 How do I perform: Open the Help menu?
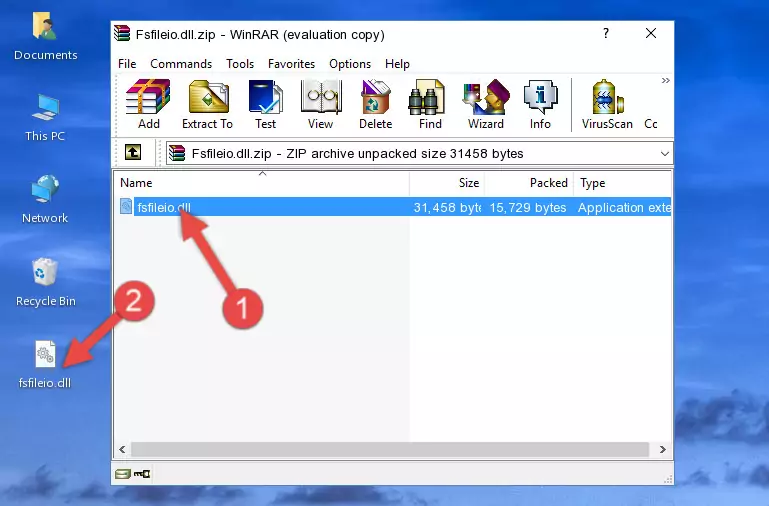(x=397, y=64)
